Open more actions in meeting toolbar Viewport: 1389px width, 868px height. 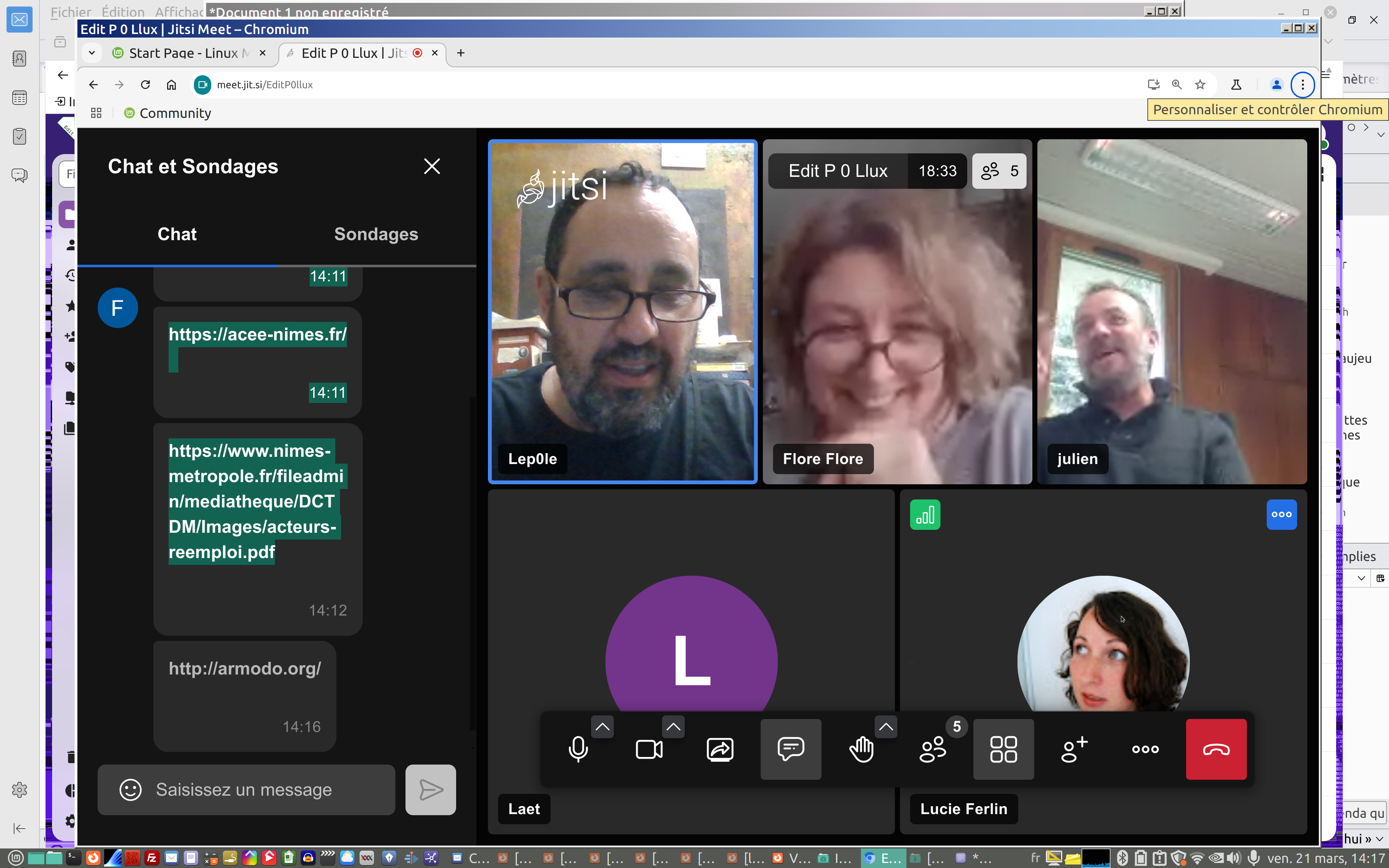tap(1145, 749)
